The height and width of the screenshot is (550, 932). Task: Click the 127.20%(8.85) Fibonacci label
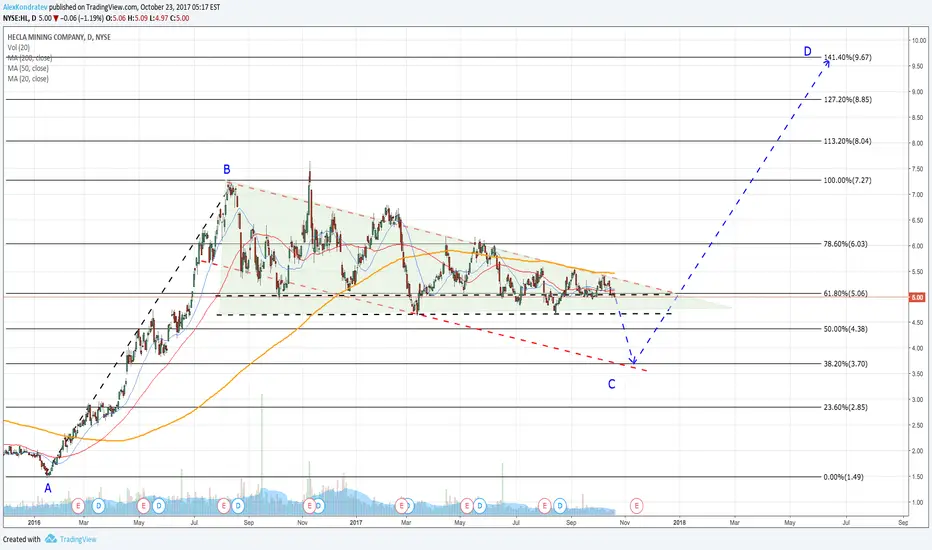click(x=848, y=99)
